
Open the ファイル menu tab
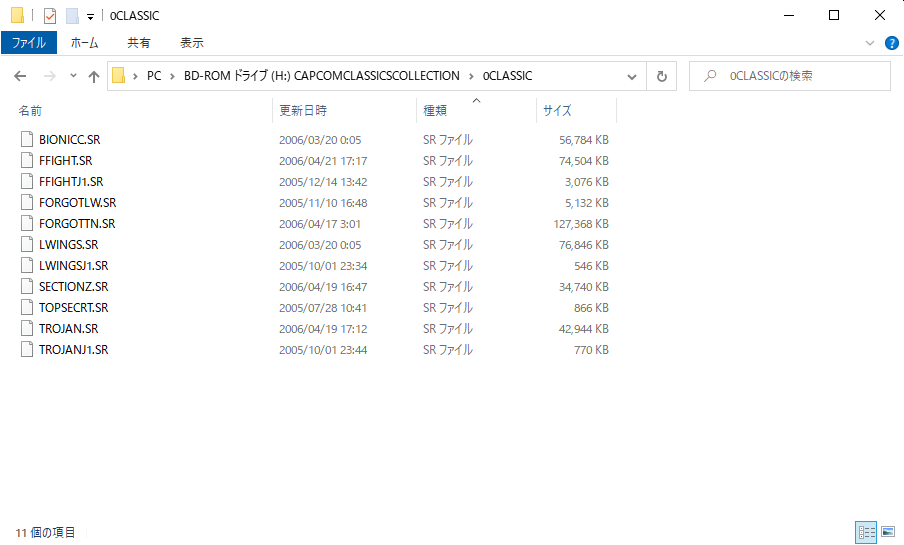coord(29,43)
